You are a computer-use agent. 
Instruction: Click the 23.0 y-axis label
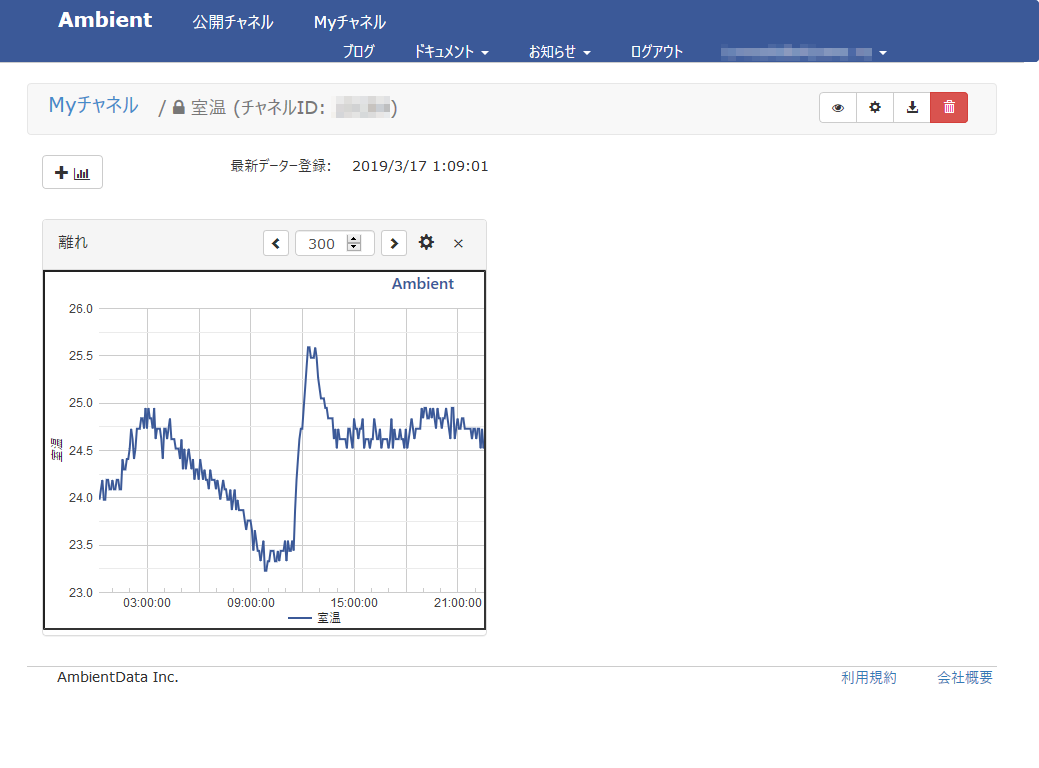(81, 592)
